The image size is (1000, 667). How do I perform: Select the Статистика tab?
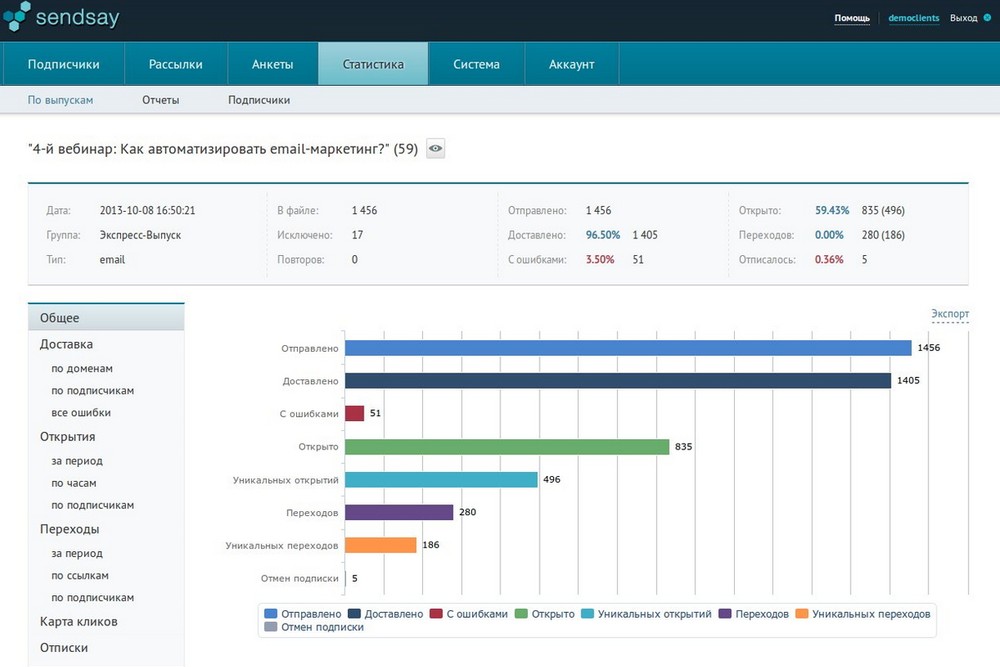coord(373,64)
